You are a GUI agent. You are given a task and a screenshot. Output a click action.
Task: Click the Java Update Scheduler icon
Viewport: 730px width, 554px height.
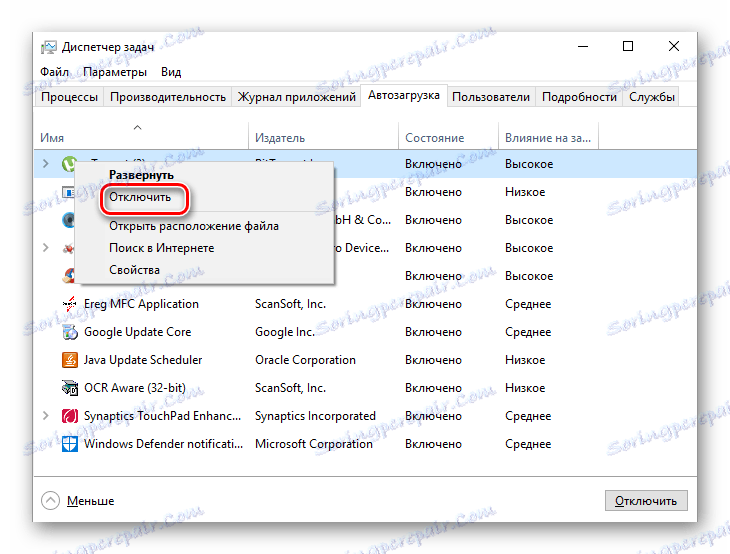coord(70,360)
